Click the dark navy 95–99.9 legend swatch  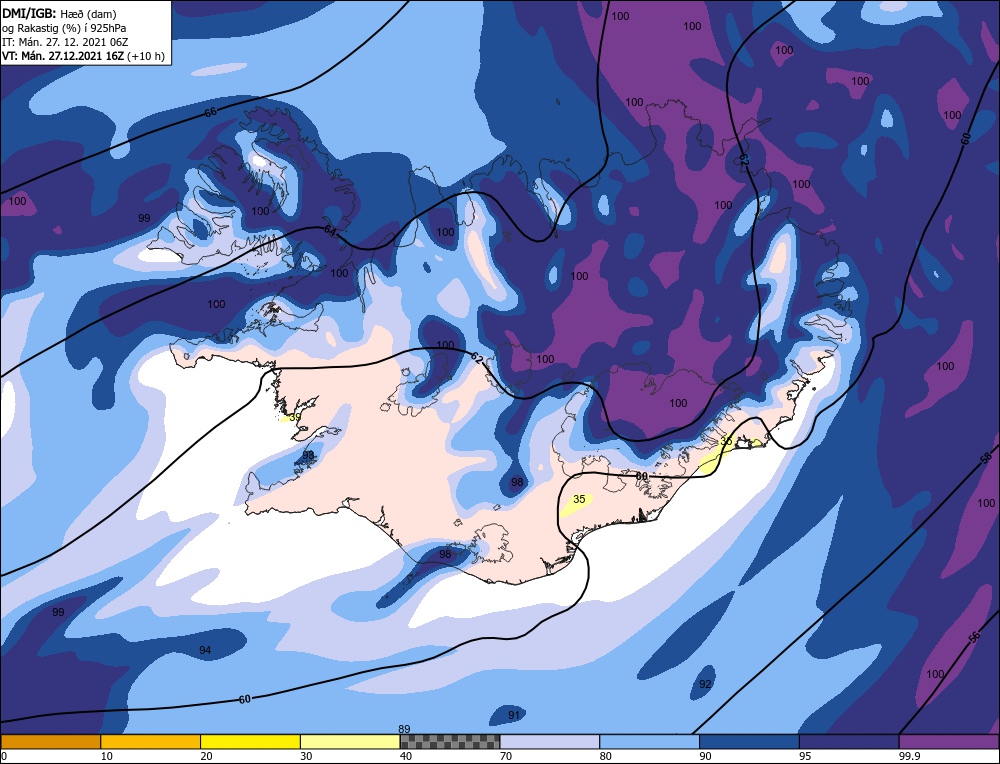pos(849,741)
